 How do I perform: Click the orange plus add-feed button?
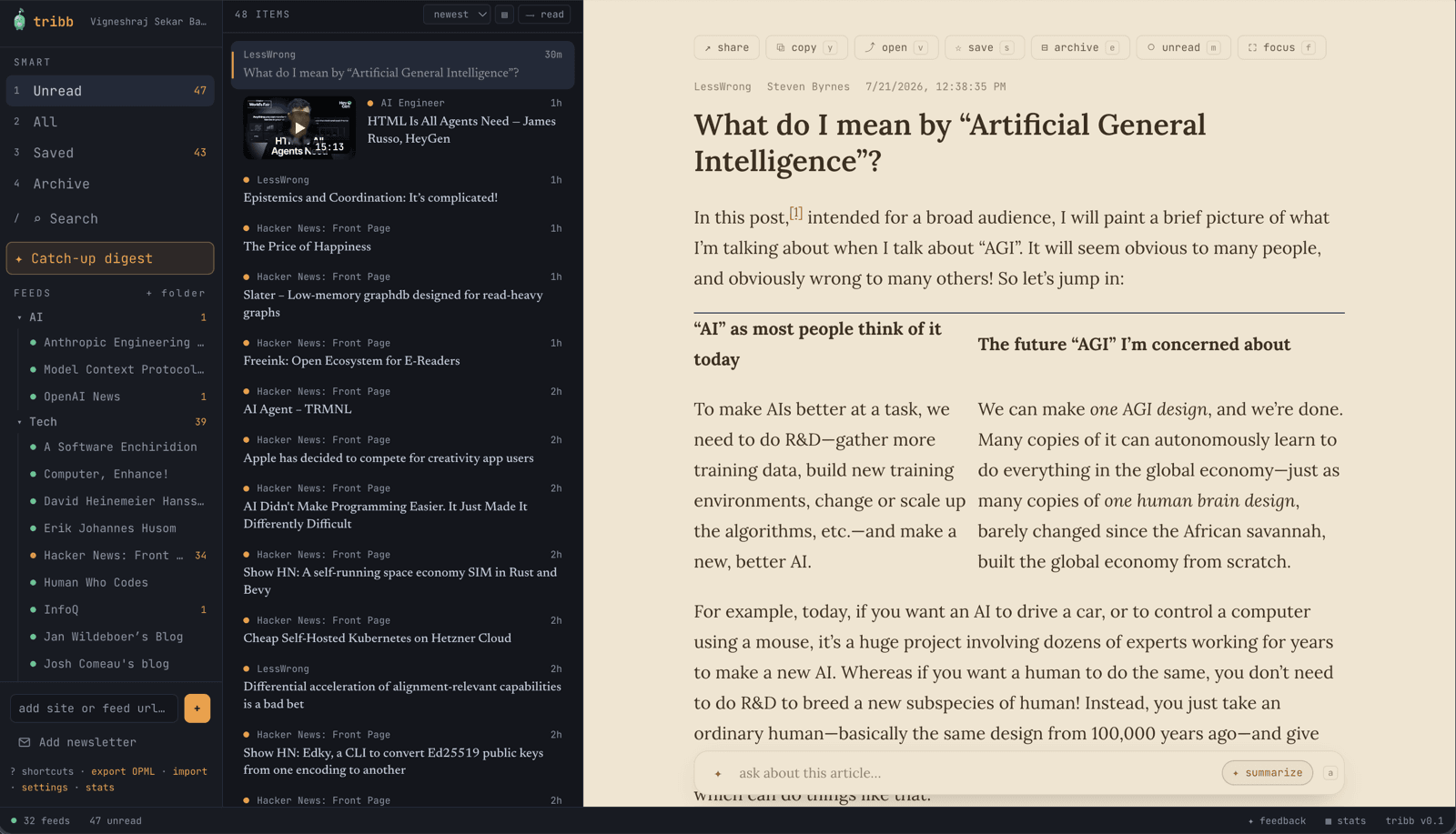pos(197,708)
